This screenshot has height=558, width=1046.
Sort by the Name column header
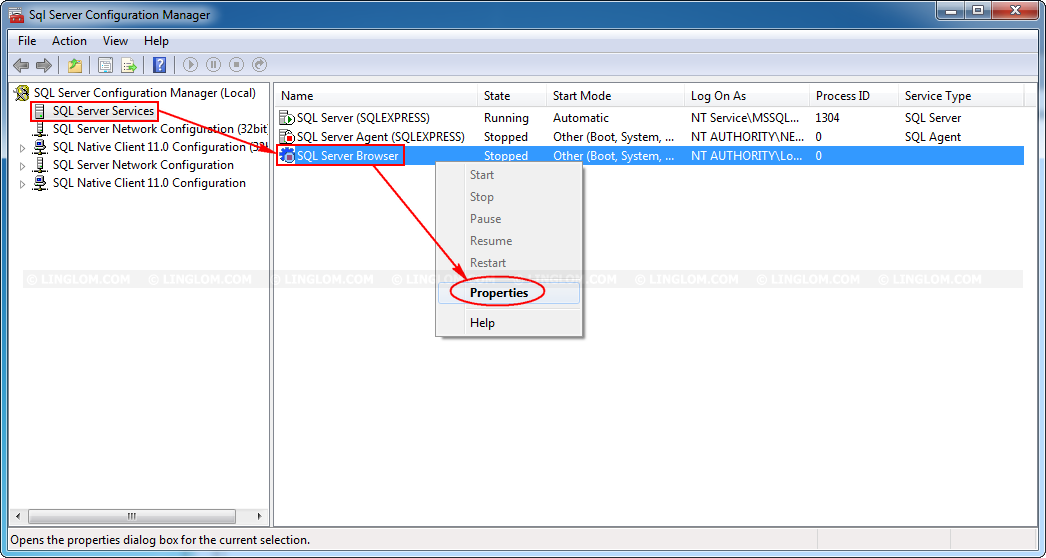(376, 96)
